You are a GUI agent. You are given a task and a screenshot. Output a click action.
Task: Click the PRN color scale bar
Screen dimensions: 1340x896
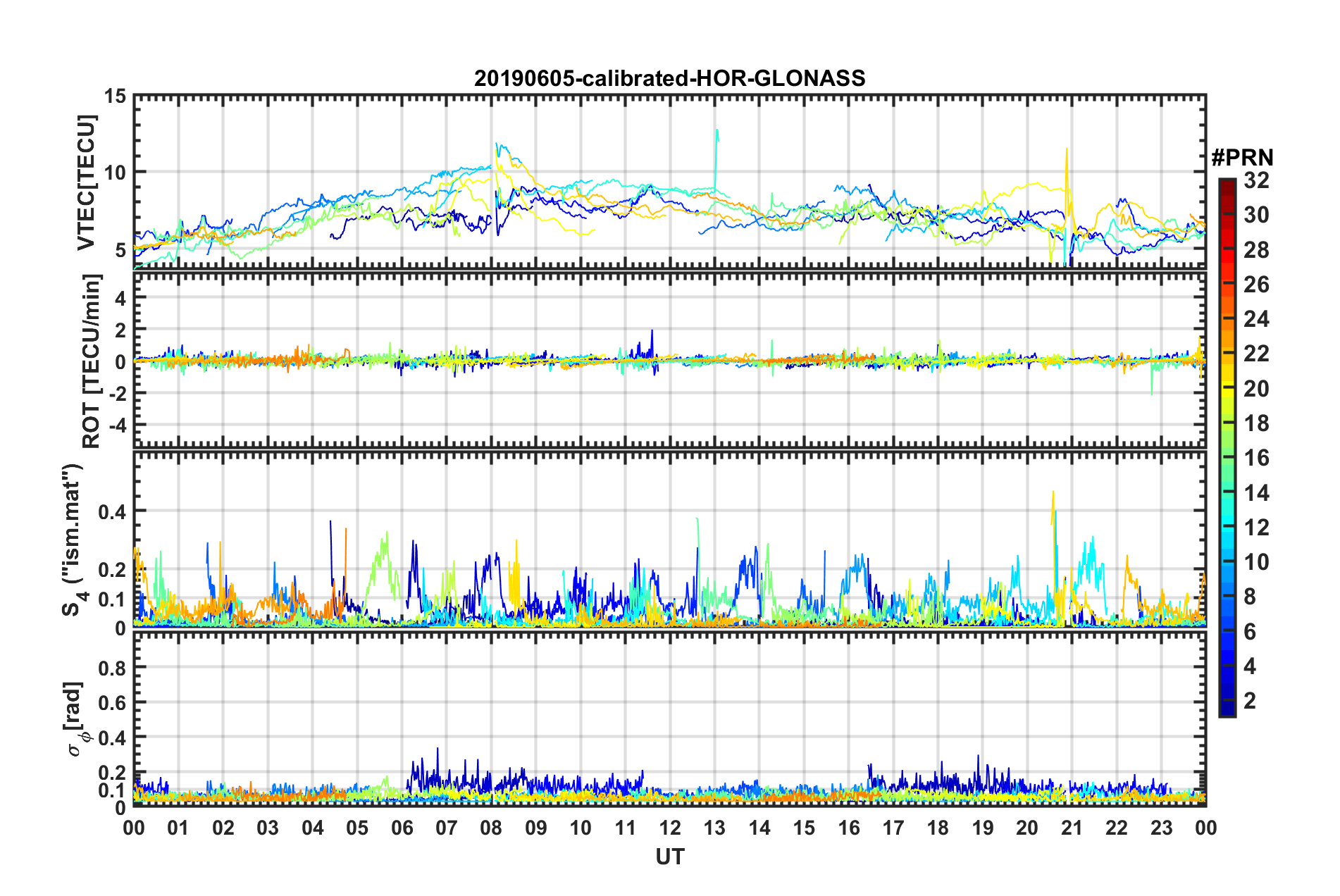coord(1227,448)
